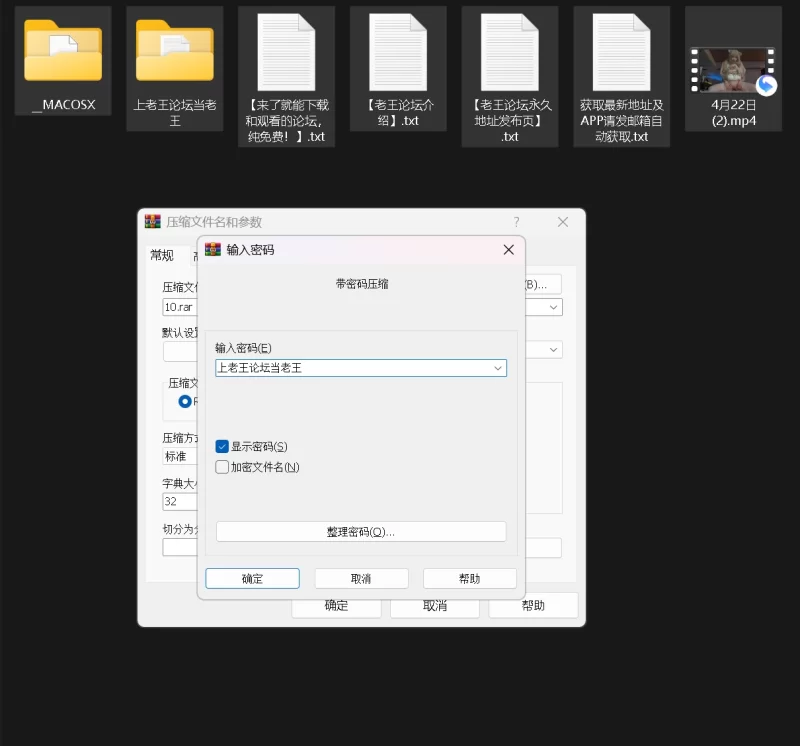The image size is (800, 746).
Task: Enable the 加密文件名 checkbox
Action: pos(222,467)
